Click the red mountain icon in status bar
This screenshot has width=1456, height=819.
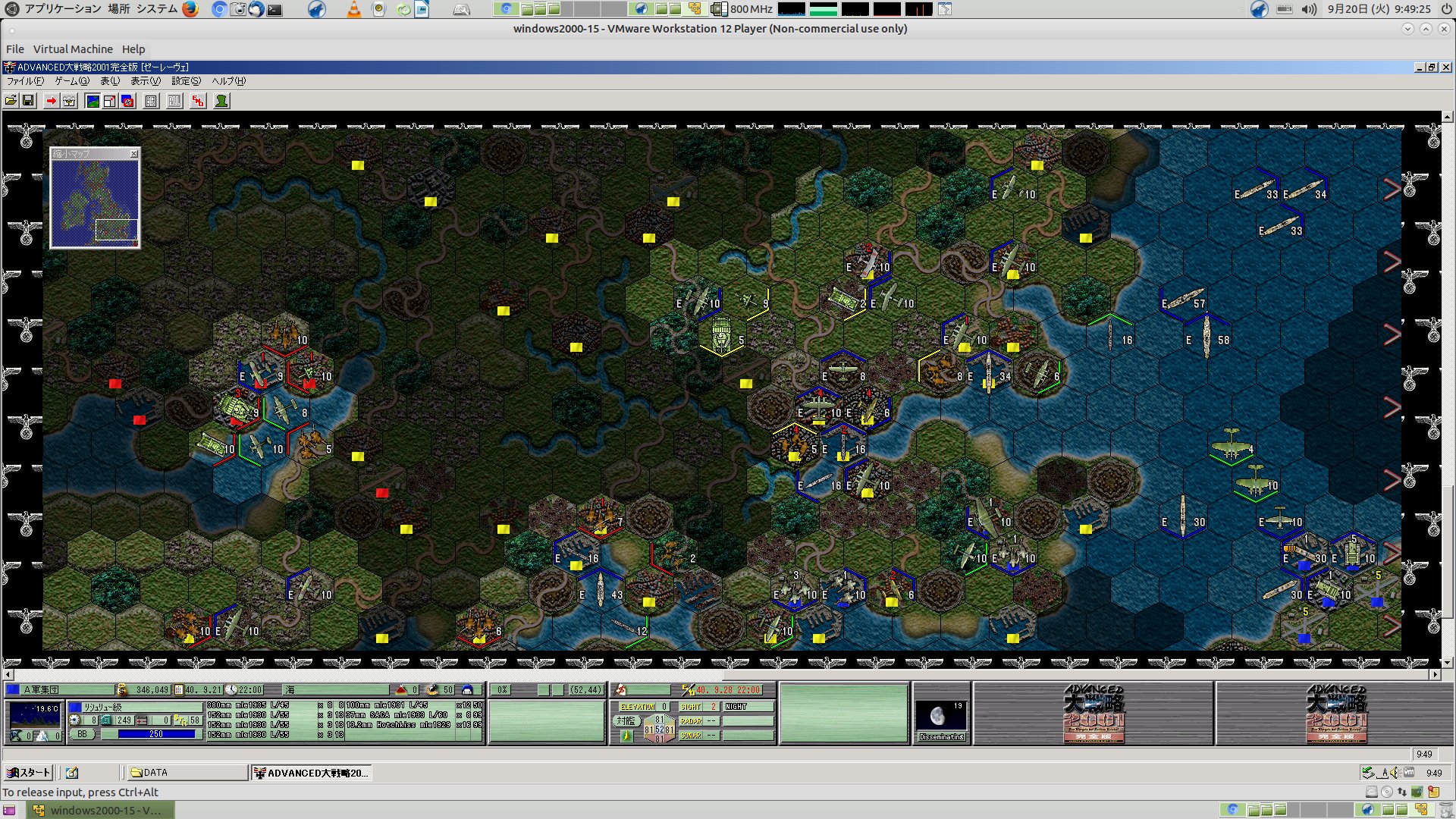pos(401,690)
